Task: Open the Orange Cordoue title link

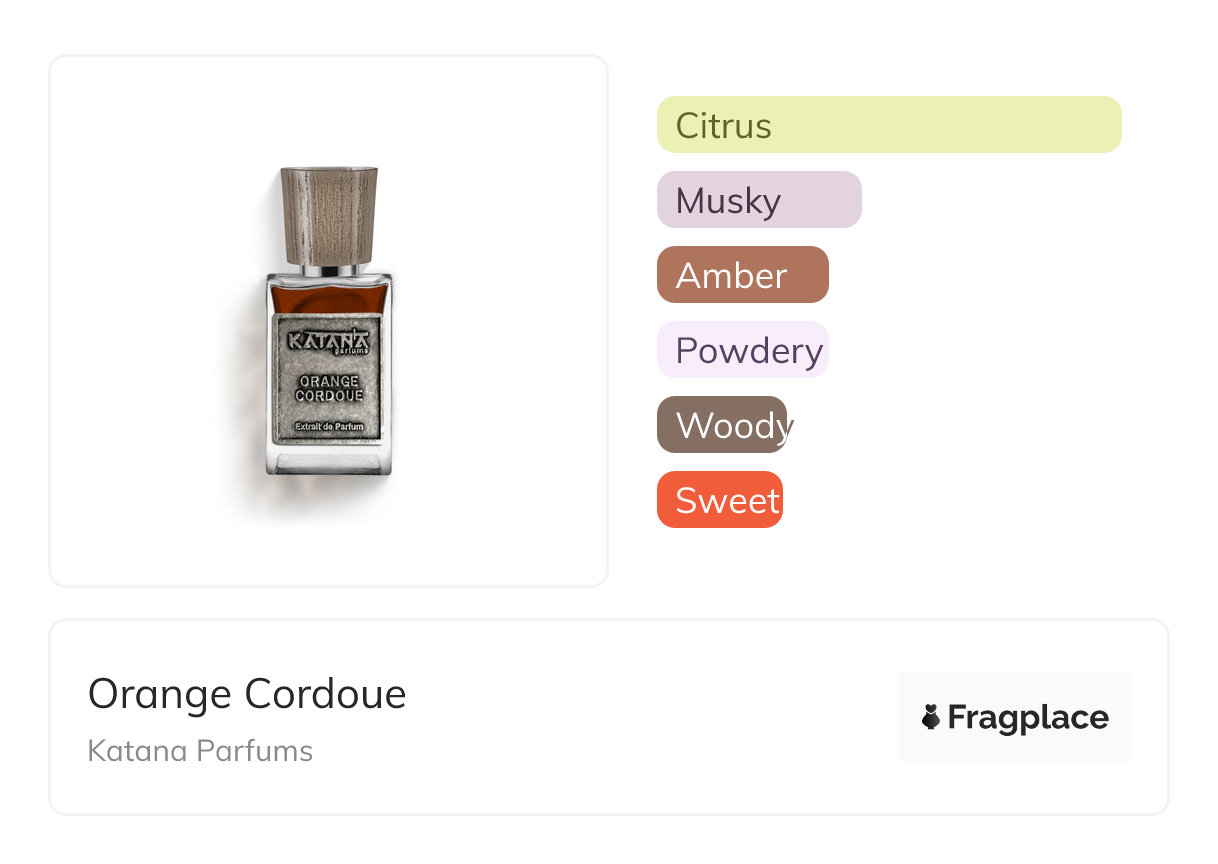Action: 247,694
